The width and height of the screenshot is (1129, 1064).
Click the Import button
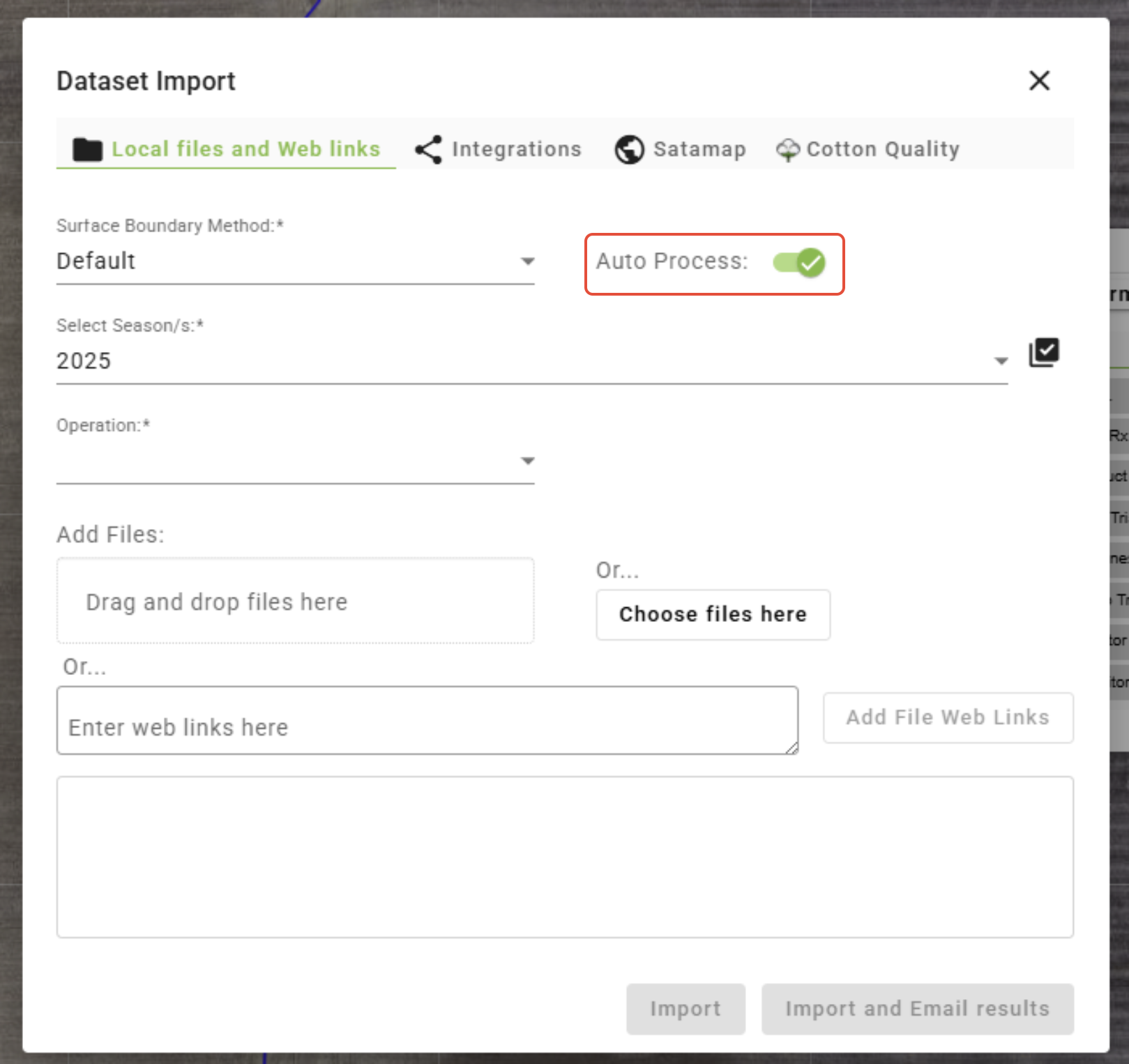tap(685, 1009)
